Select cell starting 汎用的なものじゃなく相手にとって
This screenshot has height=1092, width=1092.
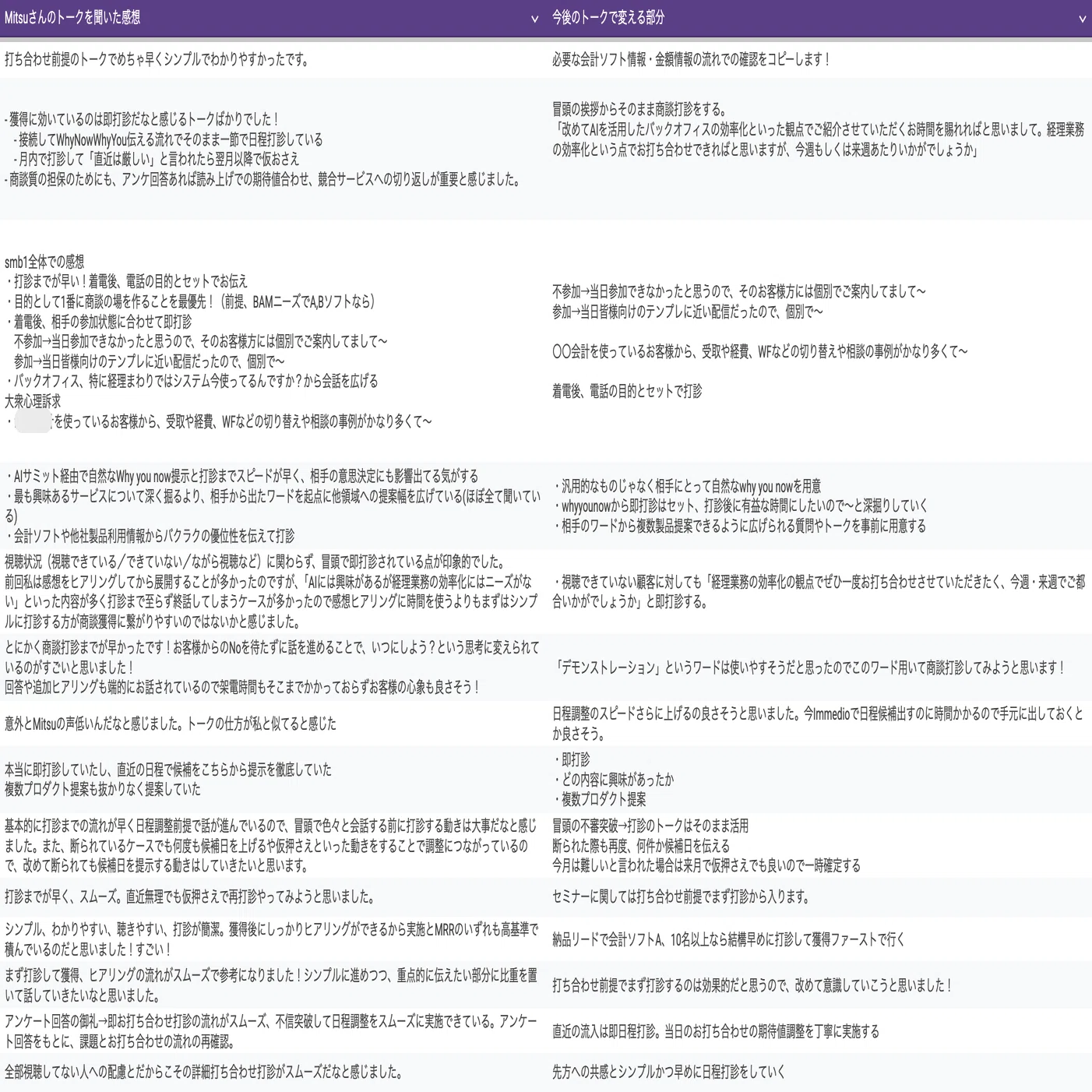(x=819, y=505)
